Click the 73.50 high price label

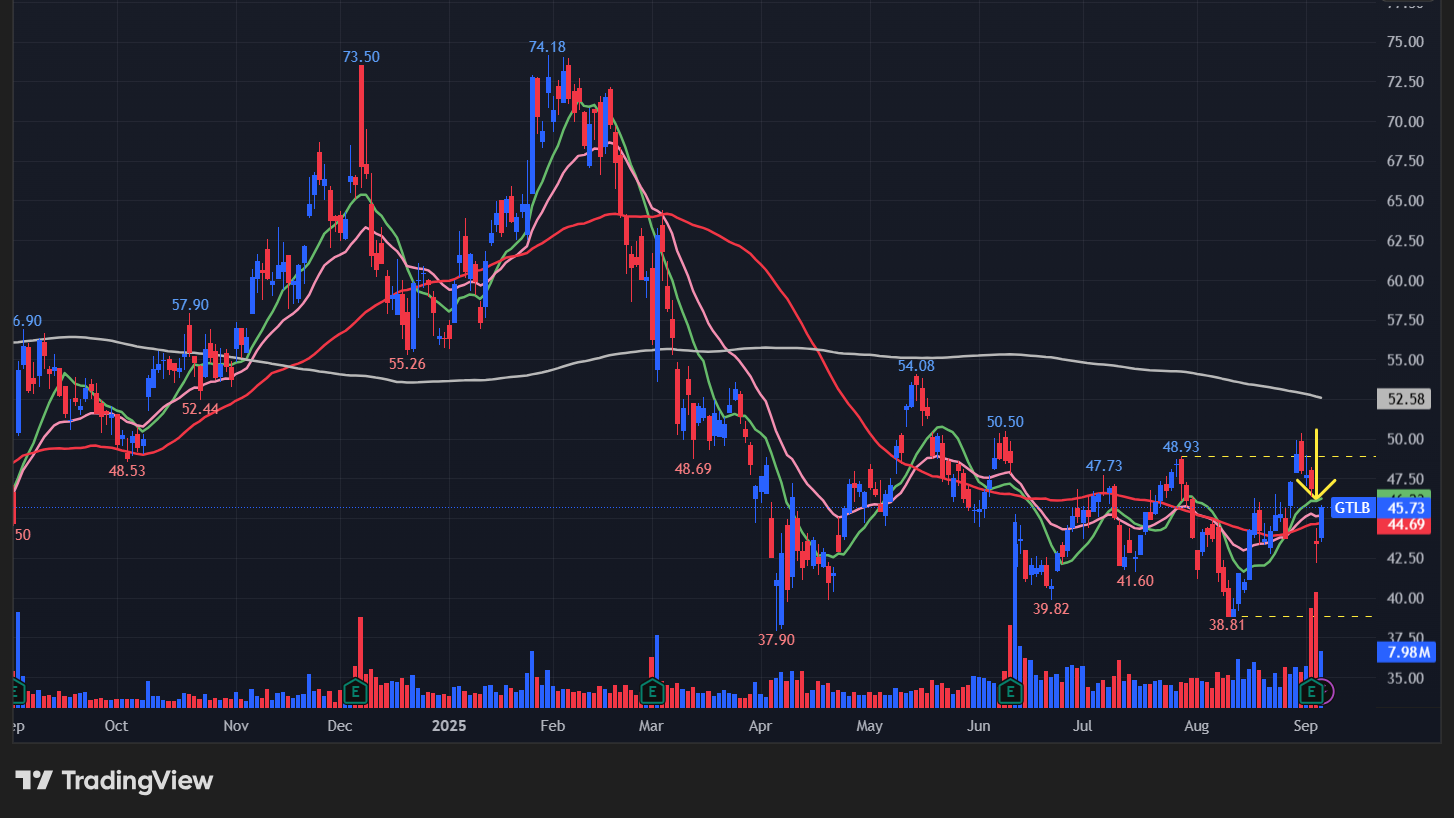[x=361, y=57]
